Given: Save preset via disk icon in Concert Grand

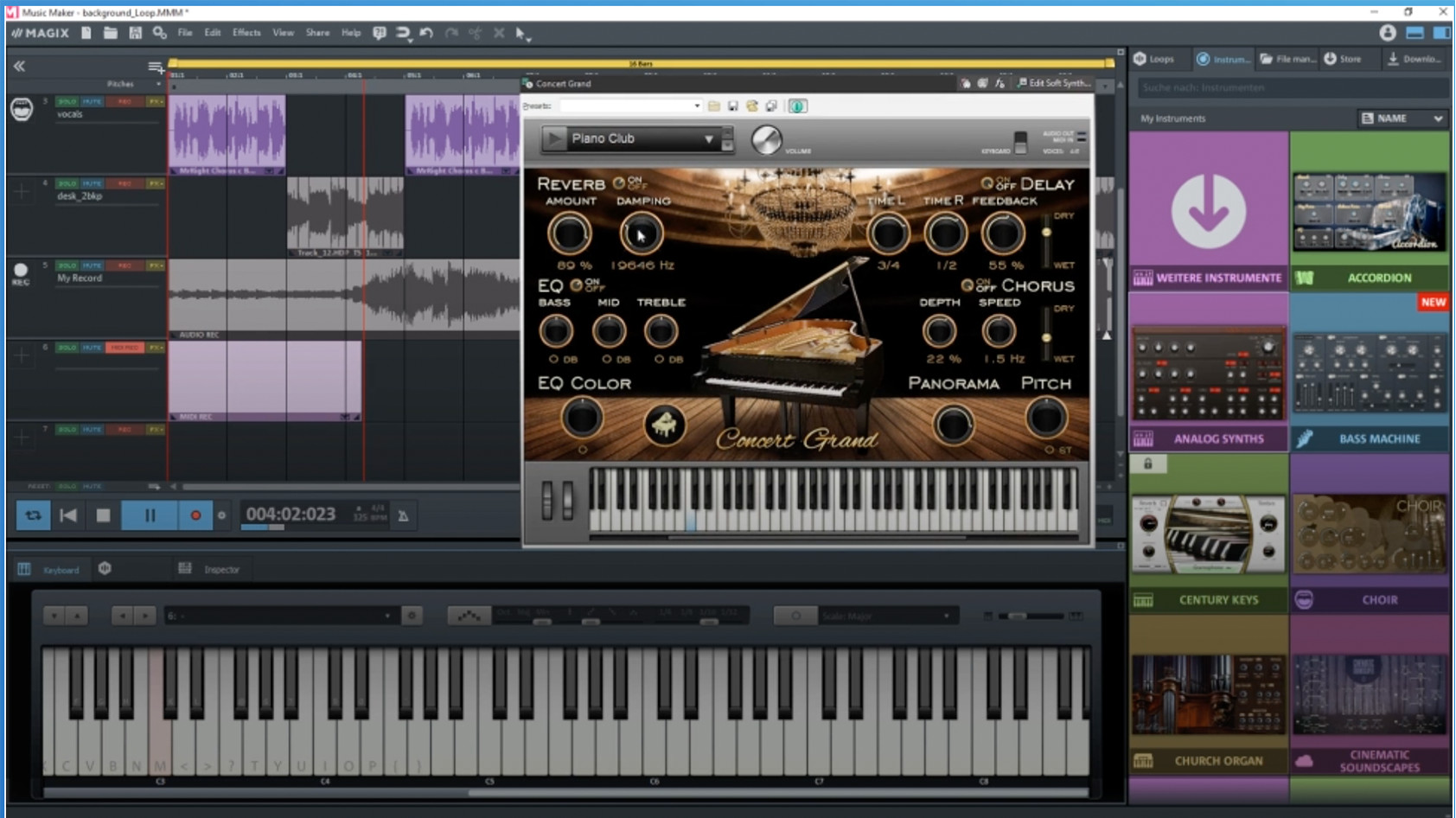Looking at the screenshot, I should pyautogui.click(x=733, y=106).
